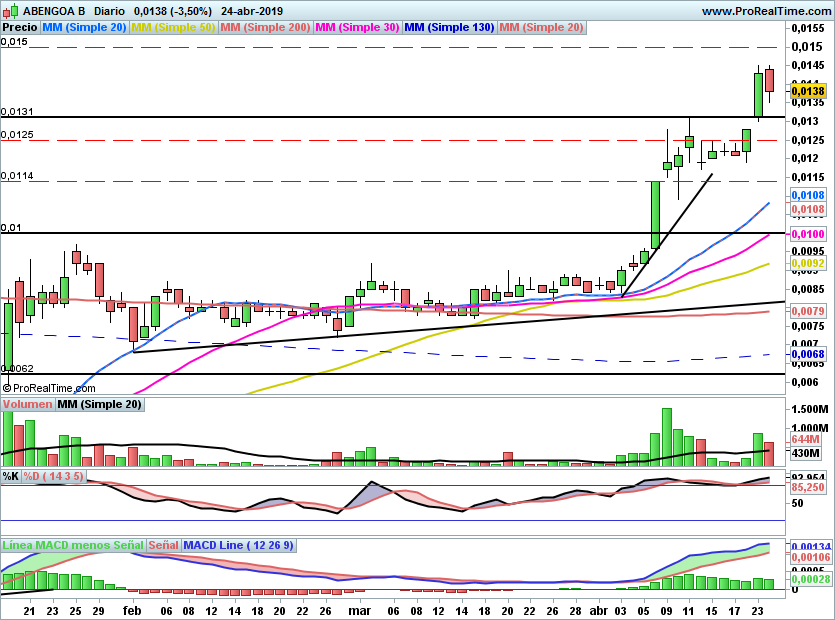
Task: Click the tallest green volume bar
Action: coord(667,437)
